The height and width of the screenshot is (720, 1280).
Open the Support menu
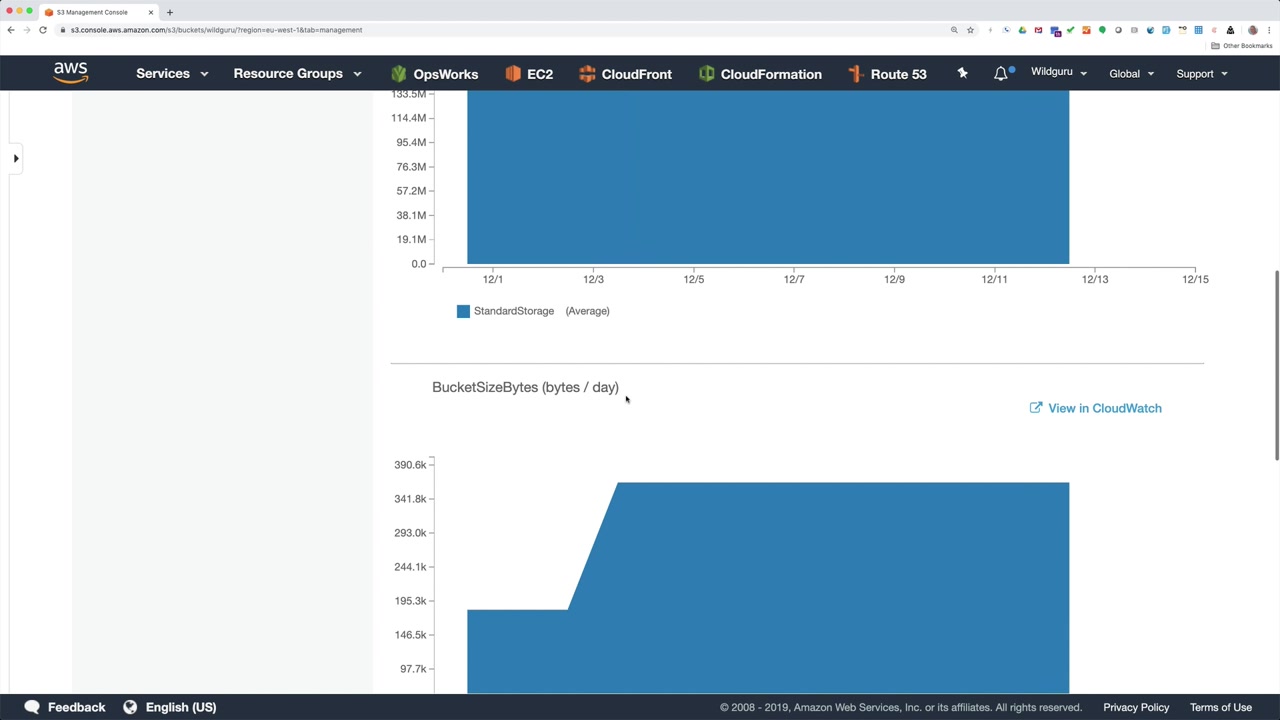(1201, 73)
